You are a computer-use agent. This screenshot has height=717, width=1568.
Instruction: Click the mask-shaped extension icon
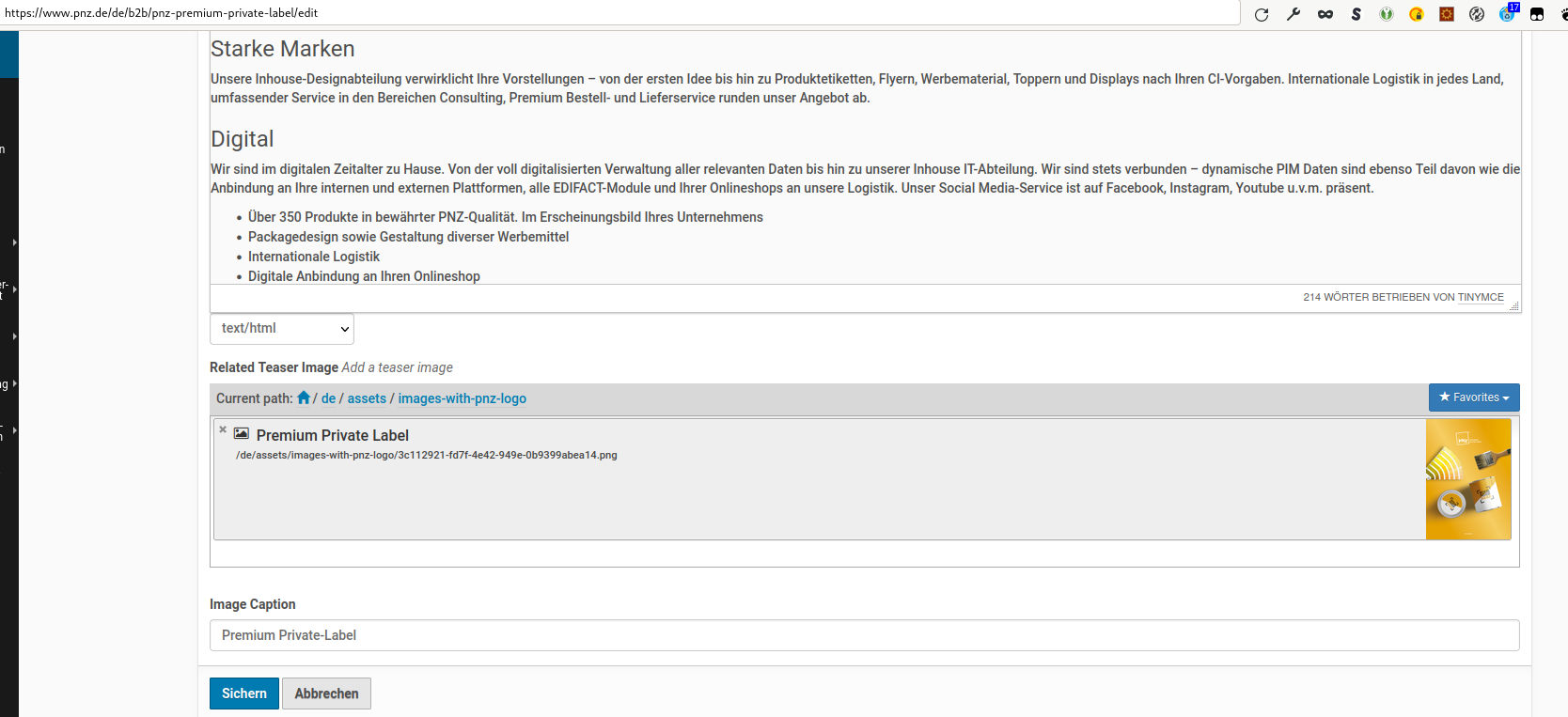(1325, 14)
